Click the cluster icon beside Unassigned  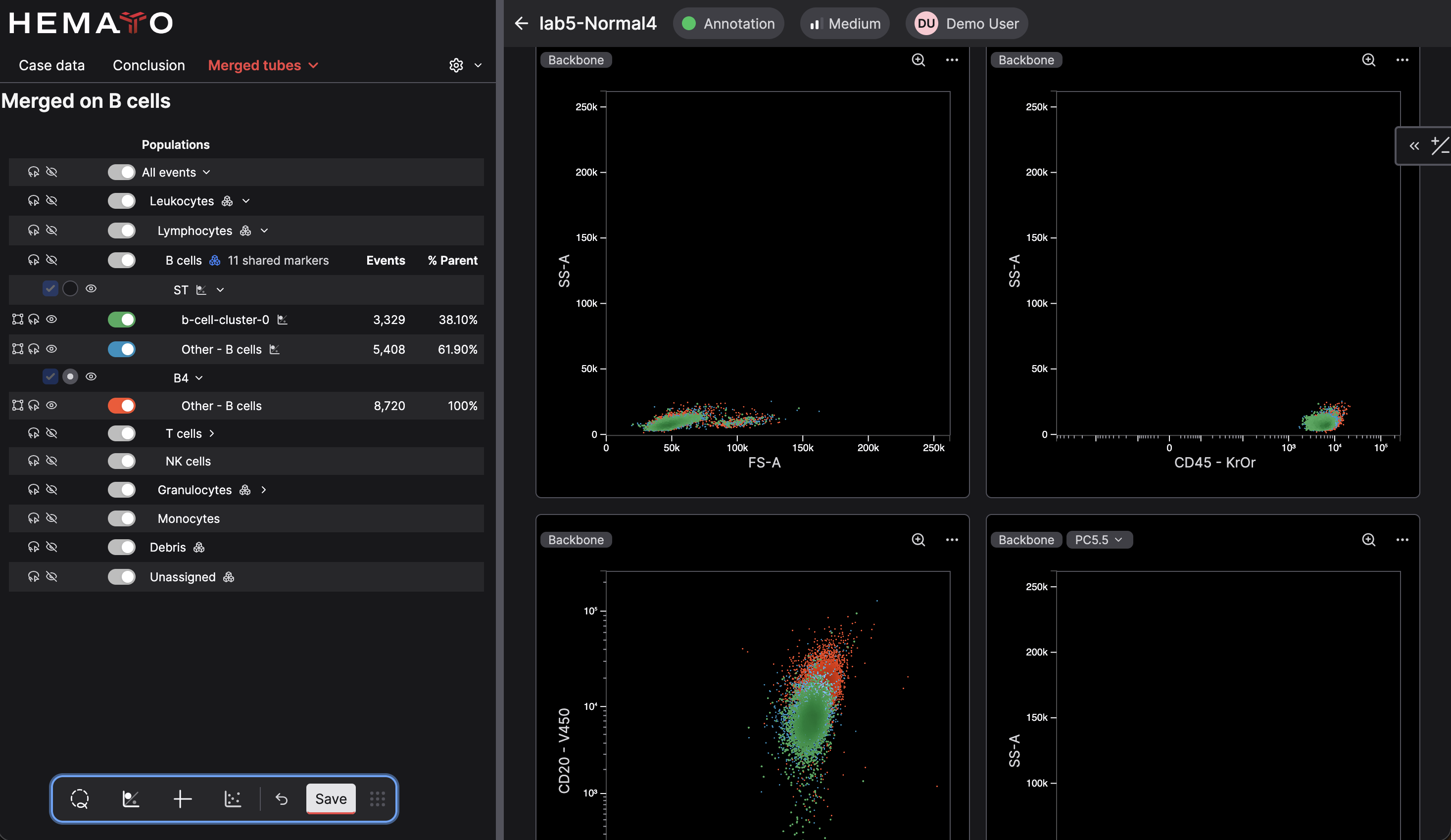[x=229, y=577]
